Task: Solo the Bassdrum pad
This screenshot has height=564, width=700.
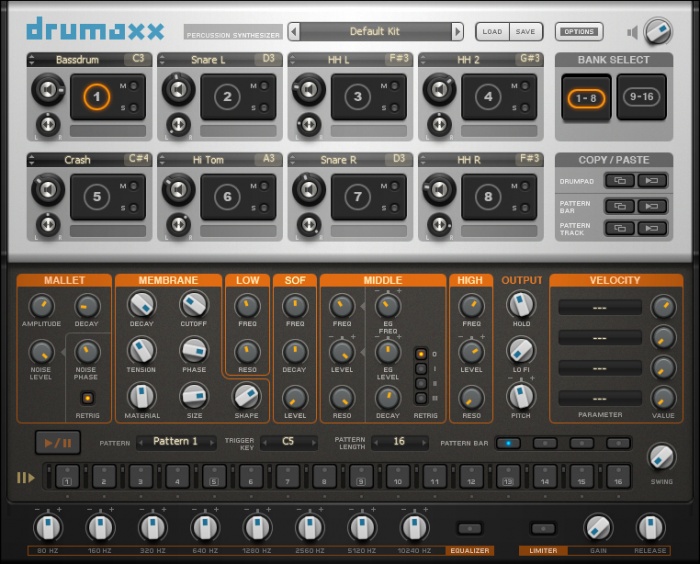Action: tap(133, 108)
